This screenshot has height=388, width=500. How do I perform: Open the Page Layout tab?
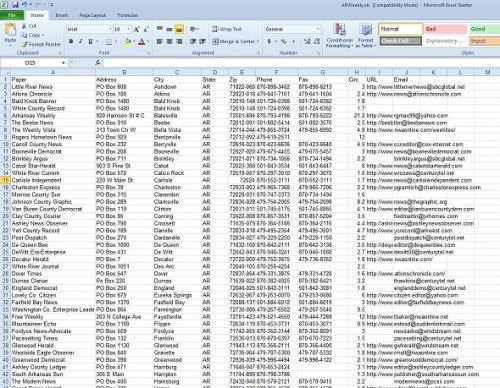click(92, 15)
